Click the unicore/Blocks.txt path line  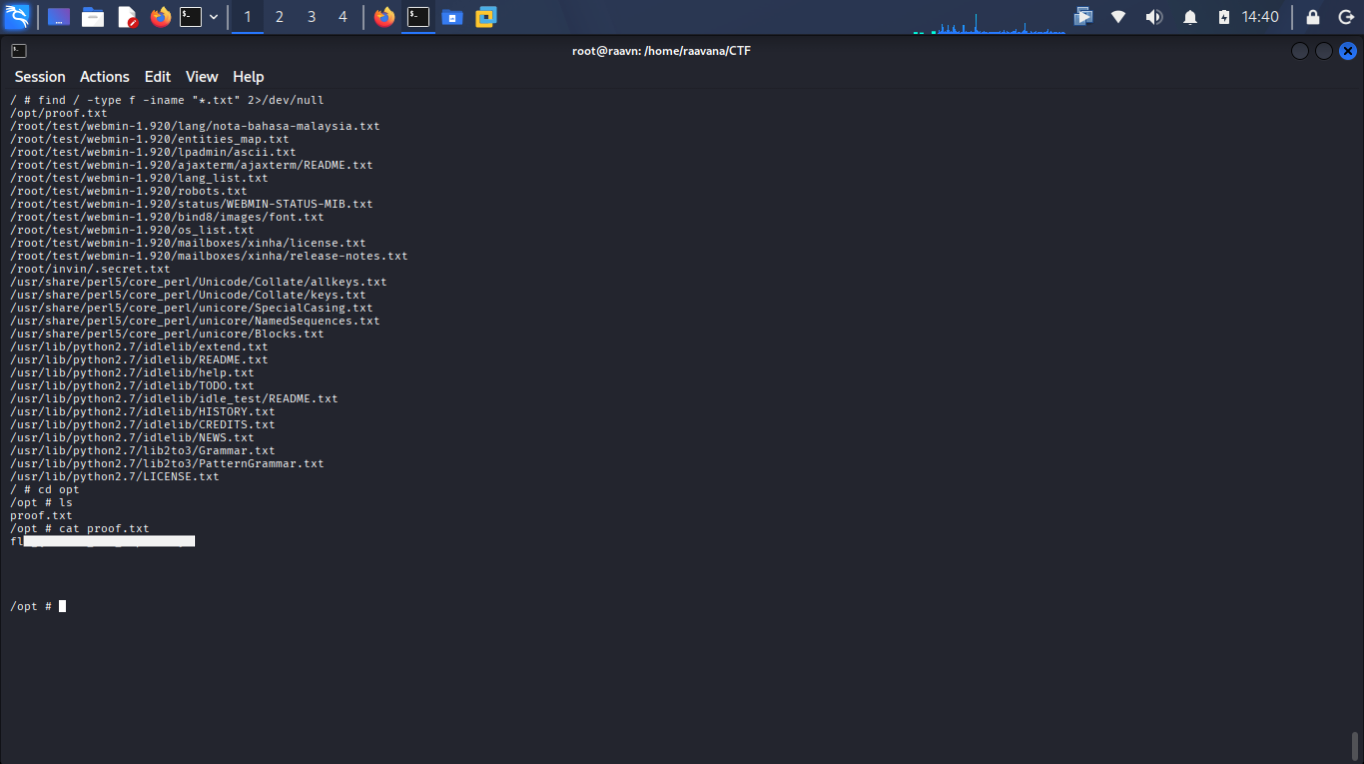pyautogui.click(x=167, y=334)
